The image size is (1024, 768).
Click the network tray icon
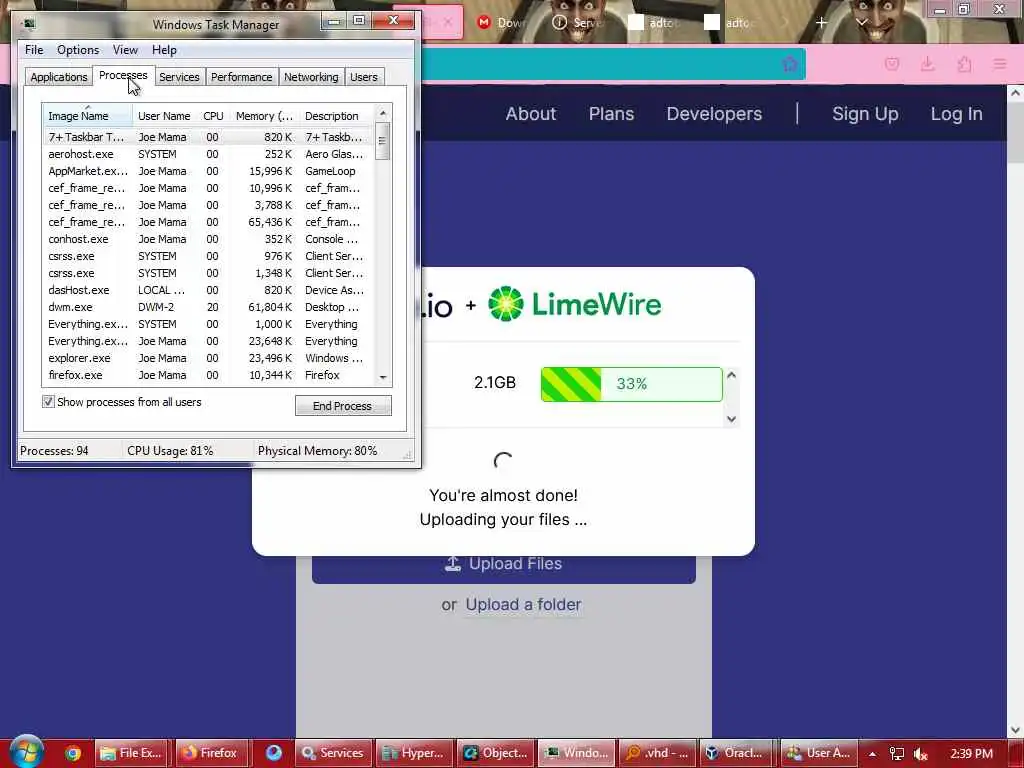[x=897, y=754]
